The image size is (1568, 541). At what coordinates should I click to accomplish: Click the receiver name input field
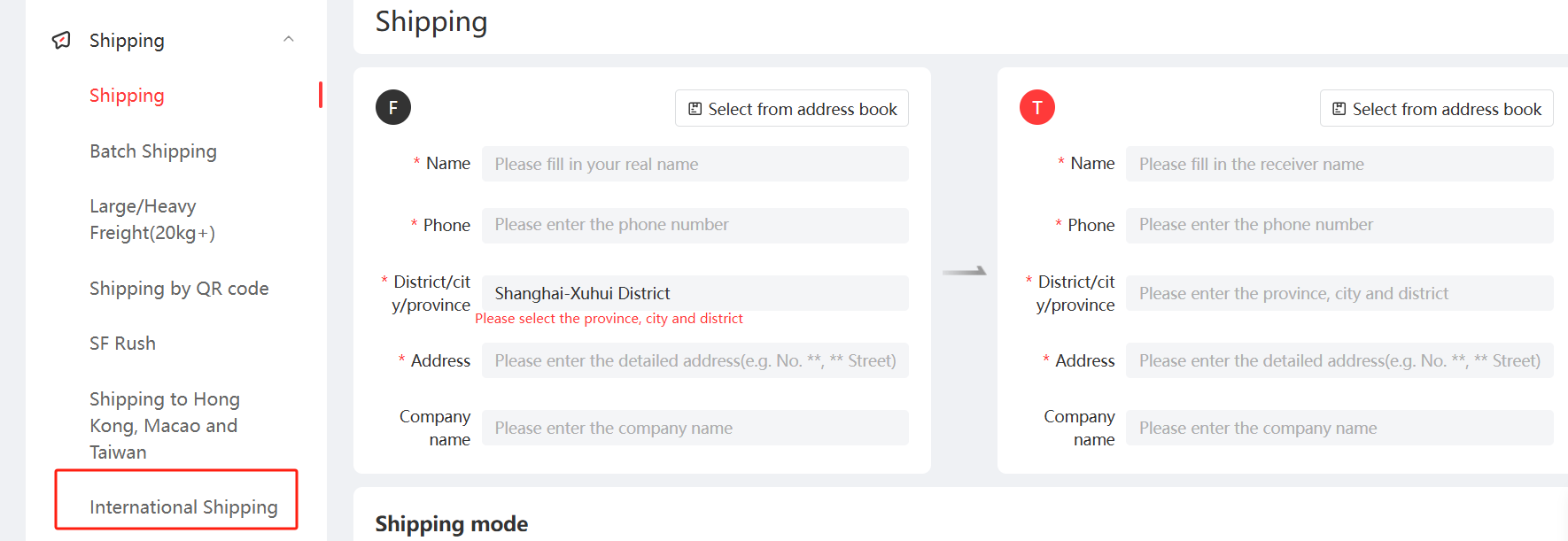[1339, 164]
